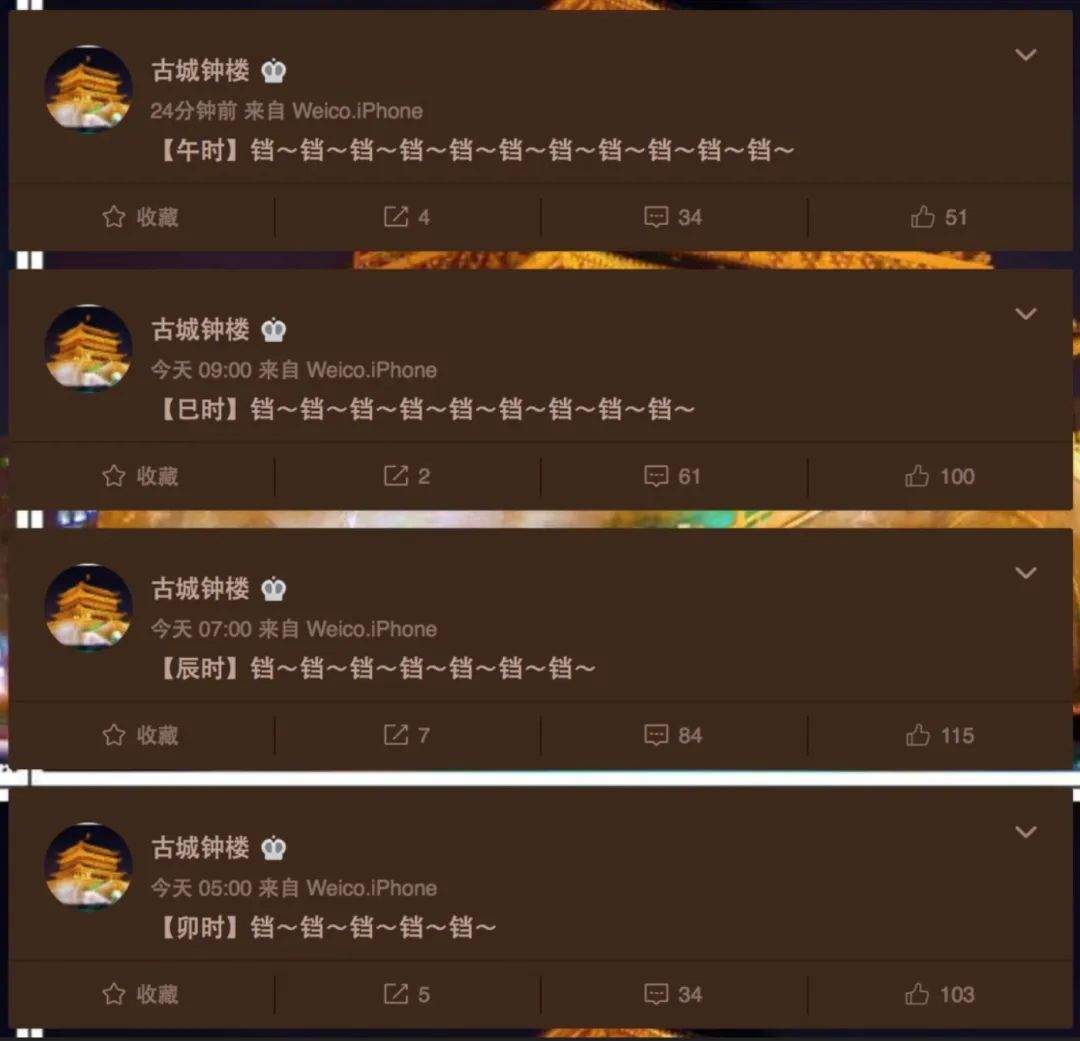The image size is (1080, 1041).
Task: Repost the 卯时 post with 5 shares
Action: click(x=406, y=994)
